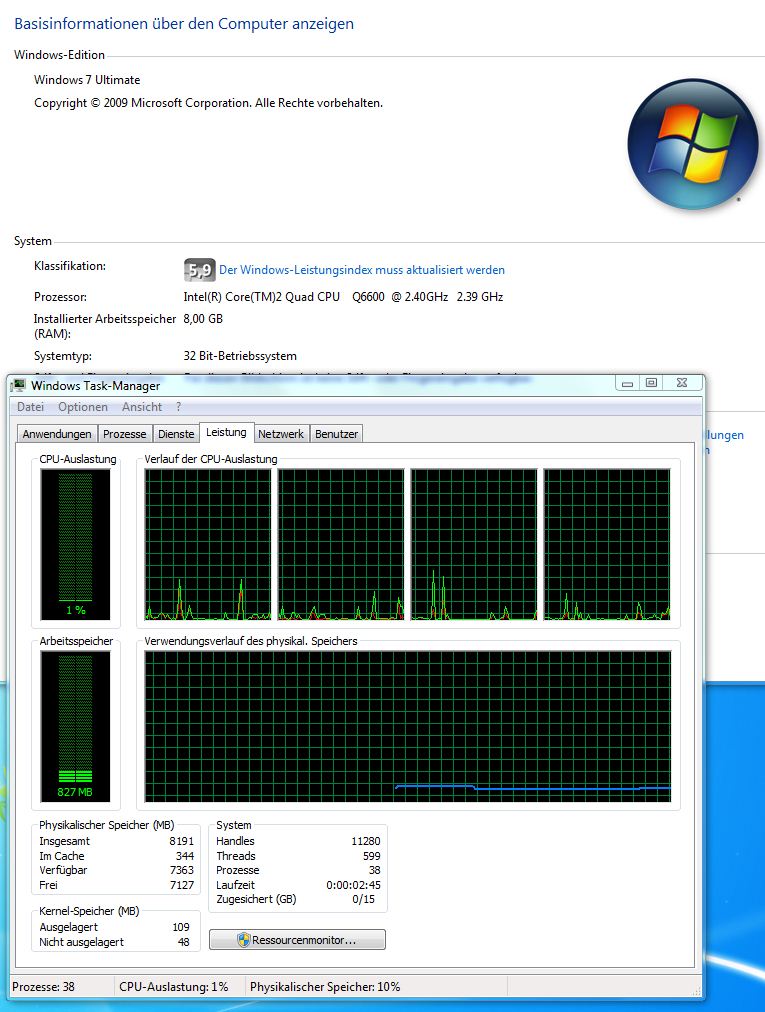
Task: Click the second CPU core history graph
Action: (x=341, y=544)
